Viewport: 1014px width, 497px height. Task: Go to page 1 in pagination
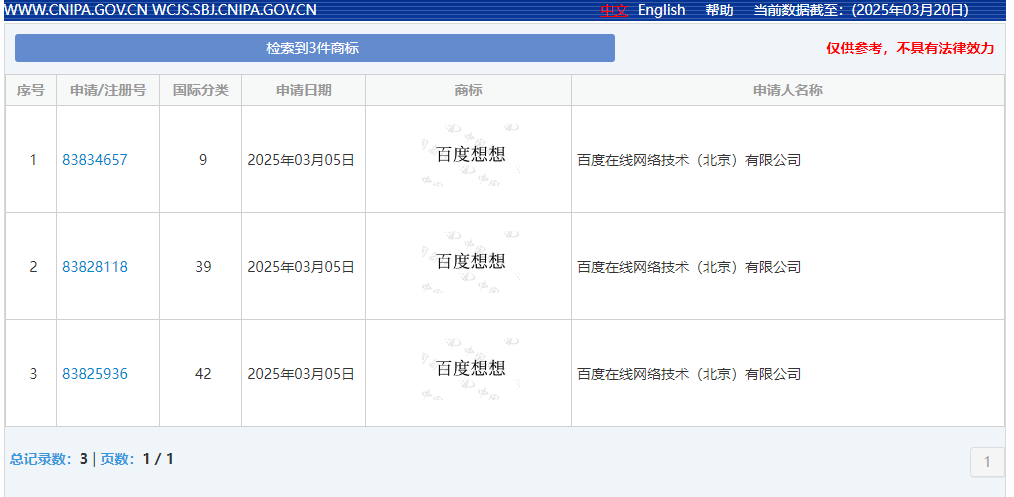pos(987,462)
